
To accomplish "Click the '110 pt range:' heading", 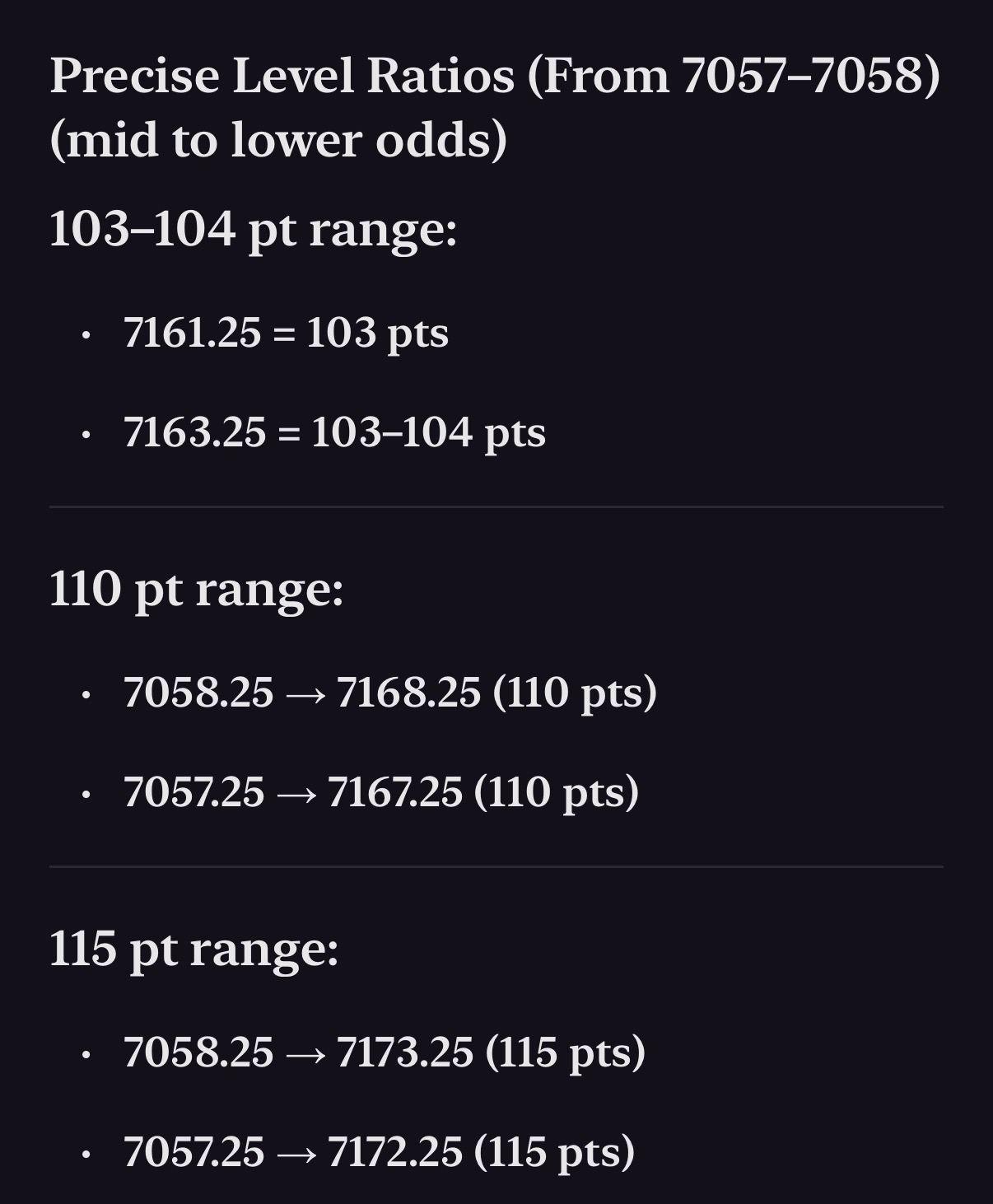I will [x=196, y=589].
